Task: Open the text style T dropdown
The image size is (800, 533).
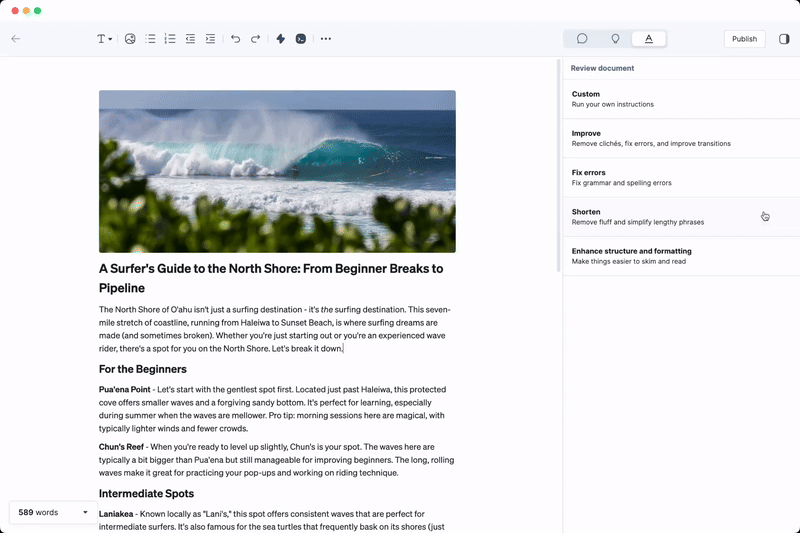Action: click(104, 39)
